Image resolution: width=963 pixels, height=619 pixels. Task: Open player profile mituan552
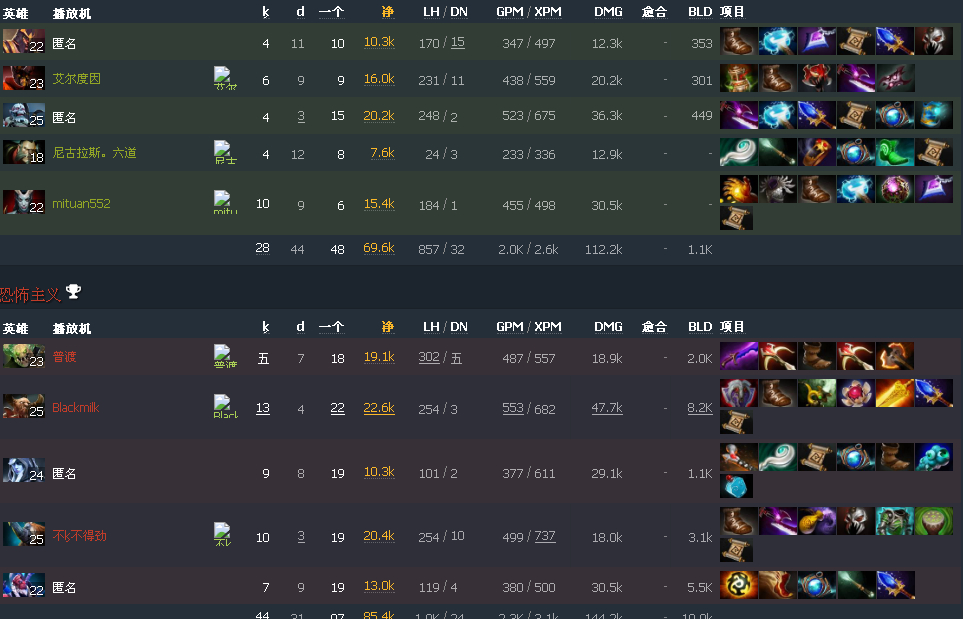81,204
